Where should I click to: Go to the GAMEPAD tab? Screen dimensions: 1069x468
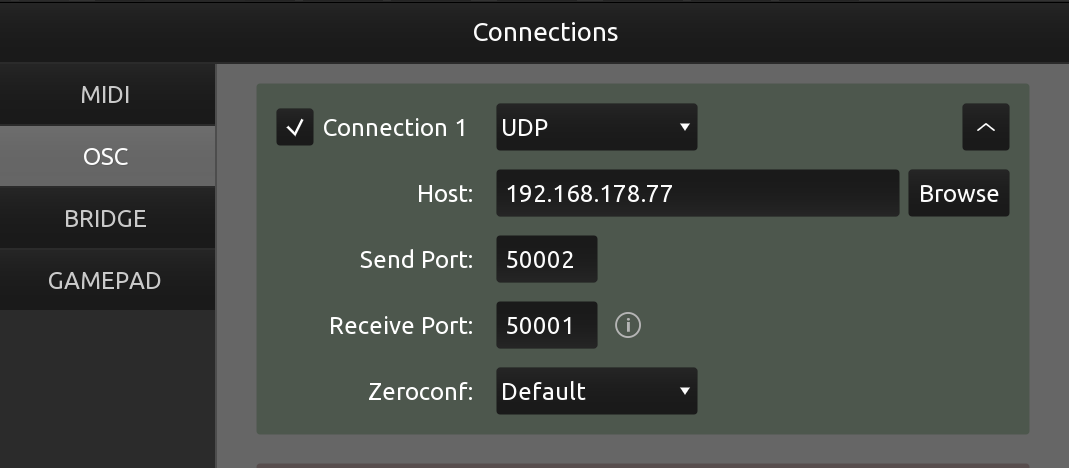click(x=107, y=280)
